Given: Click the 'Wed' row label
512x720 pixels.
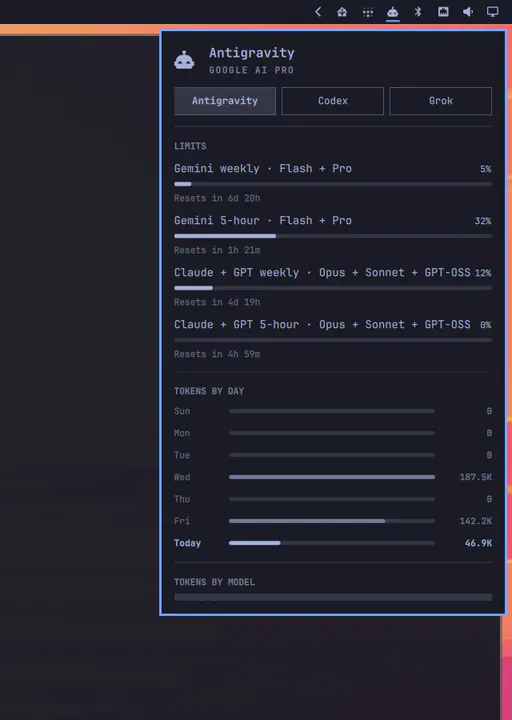Looking at the screenshot, I should (182, 477).
